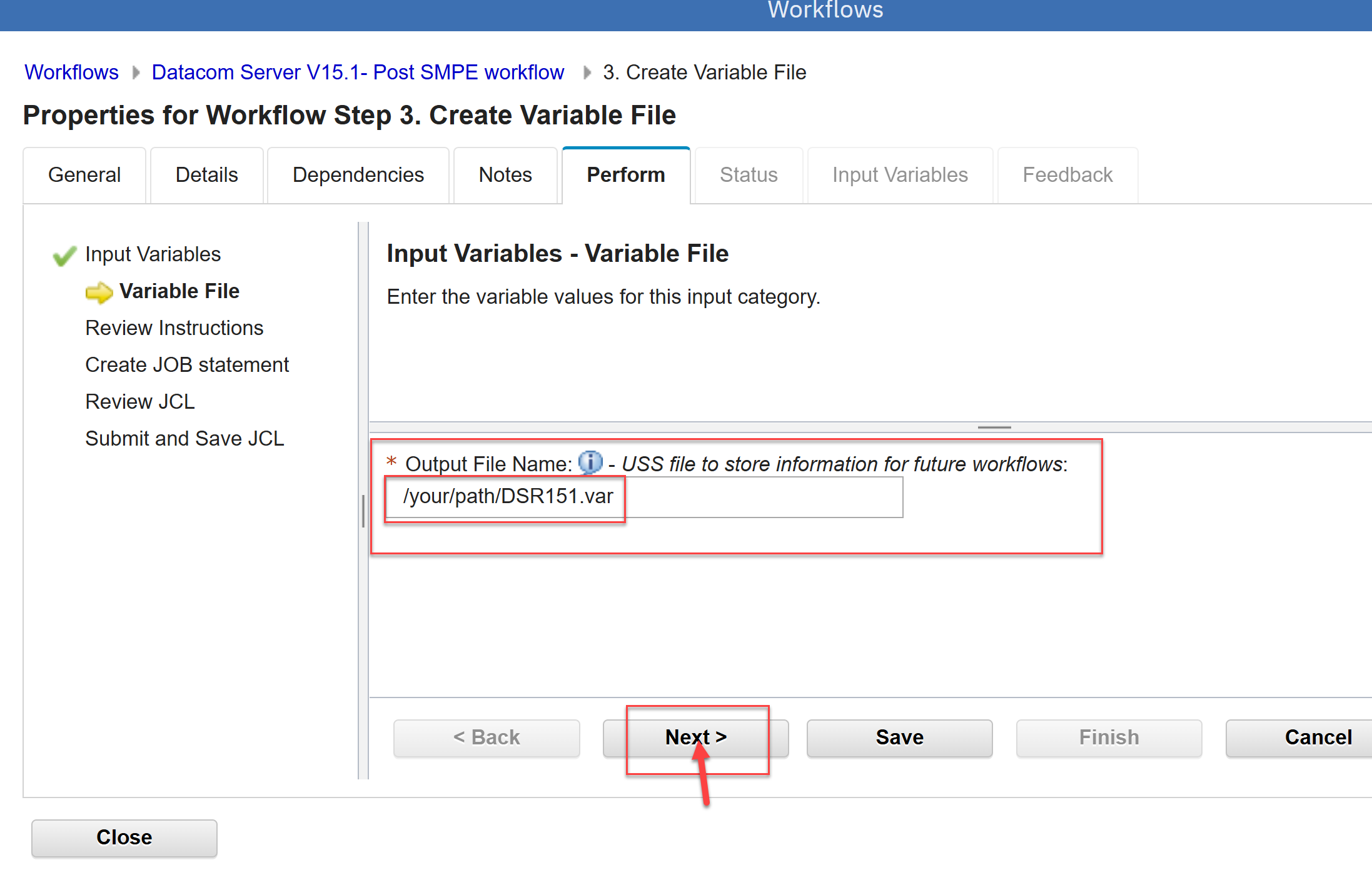This screenshot has height=870, width=1372.
Task: Click the green checkmark beside Input Variables
Action: click(64, 256)
